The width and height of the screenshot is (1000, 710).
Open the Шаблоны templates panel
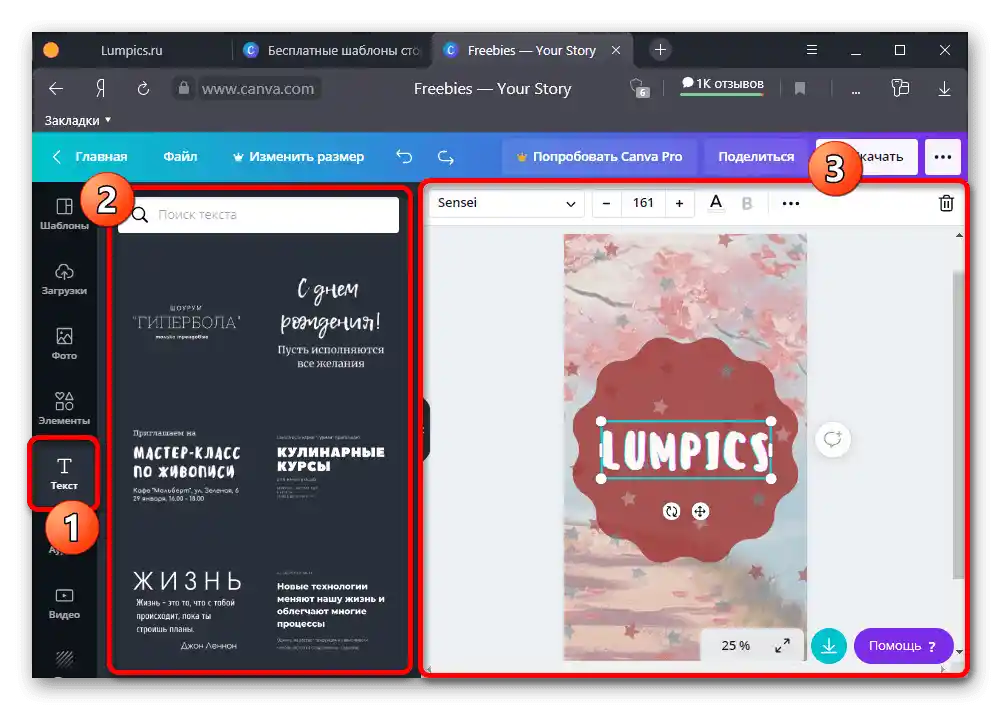(x=64, y=214)
